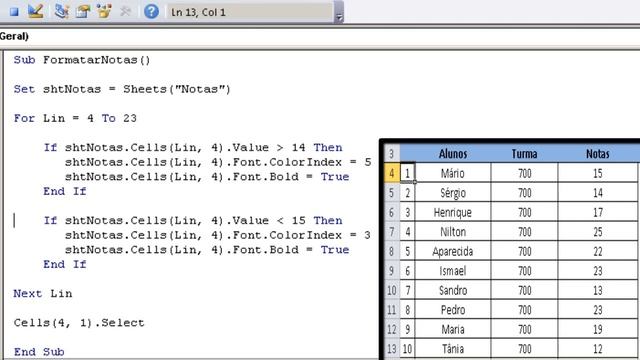The image size is (640, 360).
Task: Click Mário's Notas value 15
Action: click(x=598, y=173)
